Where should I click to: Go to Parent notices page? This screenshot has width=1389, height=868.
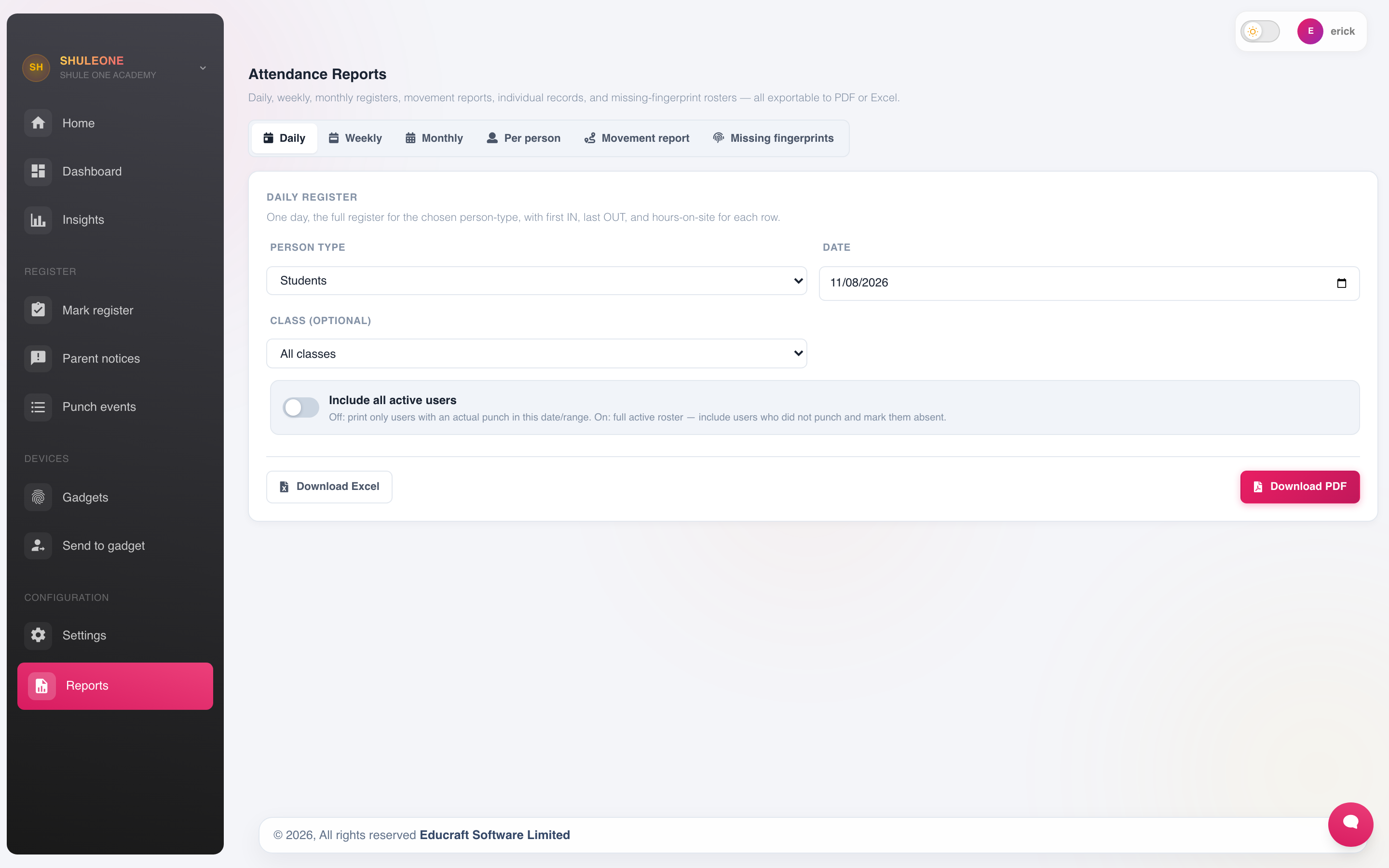coord(115,358)
